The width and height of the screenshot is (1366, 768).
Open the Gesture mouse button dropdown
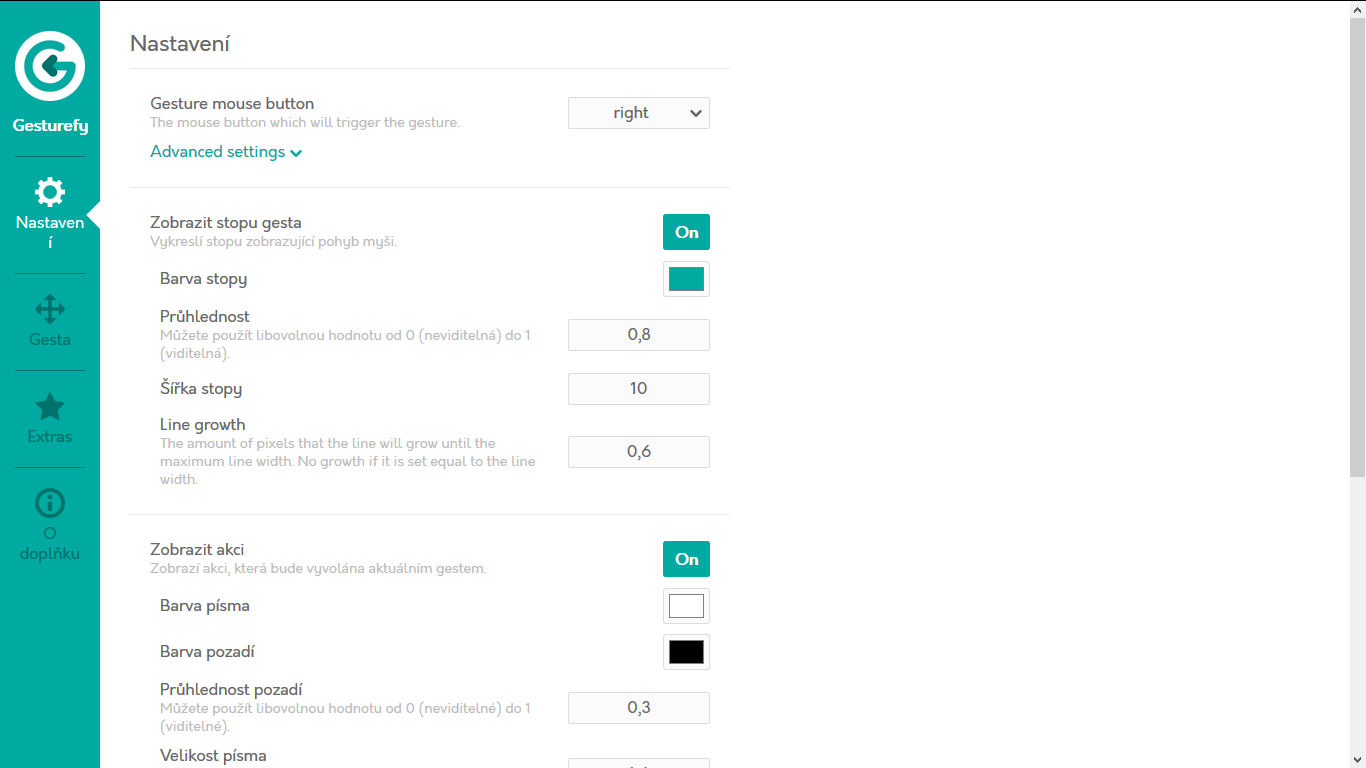pos(639,113)
